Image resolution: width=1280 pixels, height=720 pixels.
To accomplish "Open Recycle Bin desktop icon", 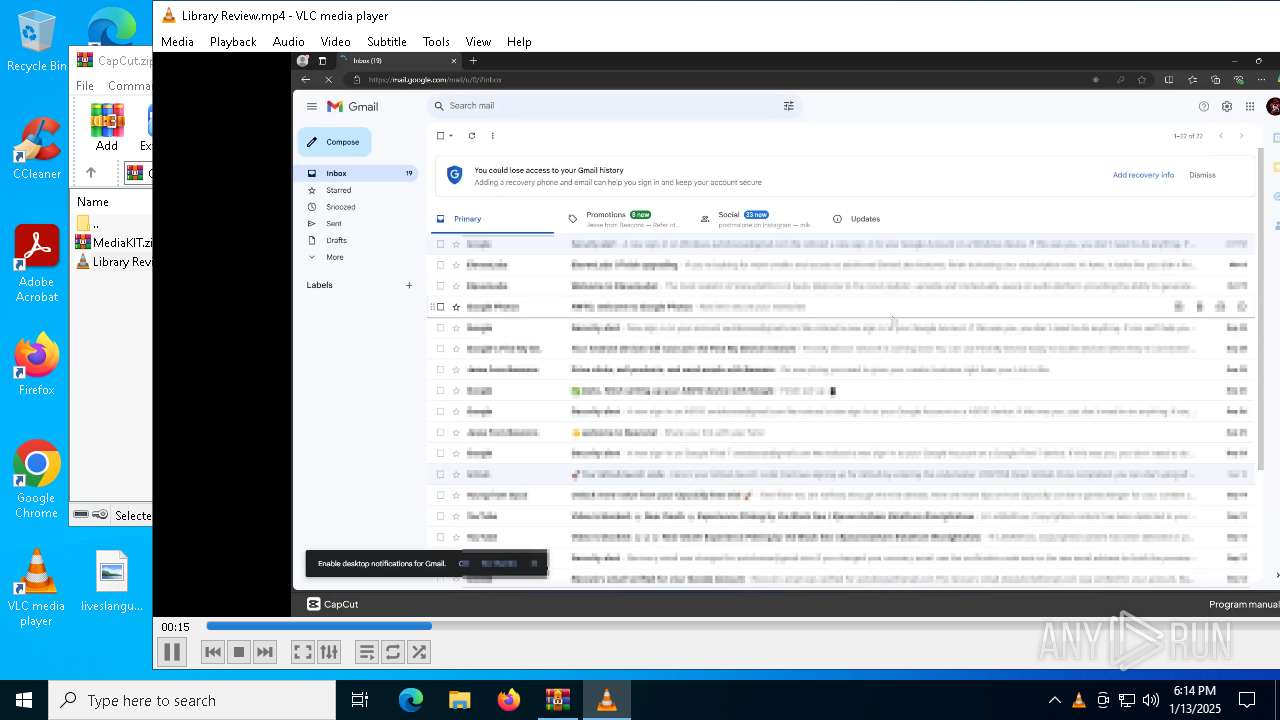I will tap(36, 41).
